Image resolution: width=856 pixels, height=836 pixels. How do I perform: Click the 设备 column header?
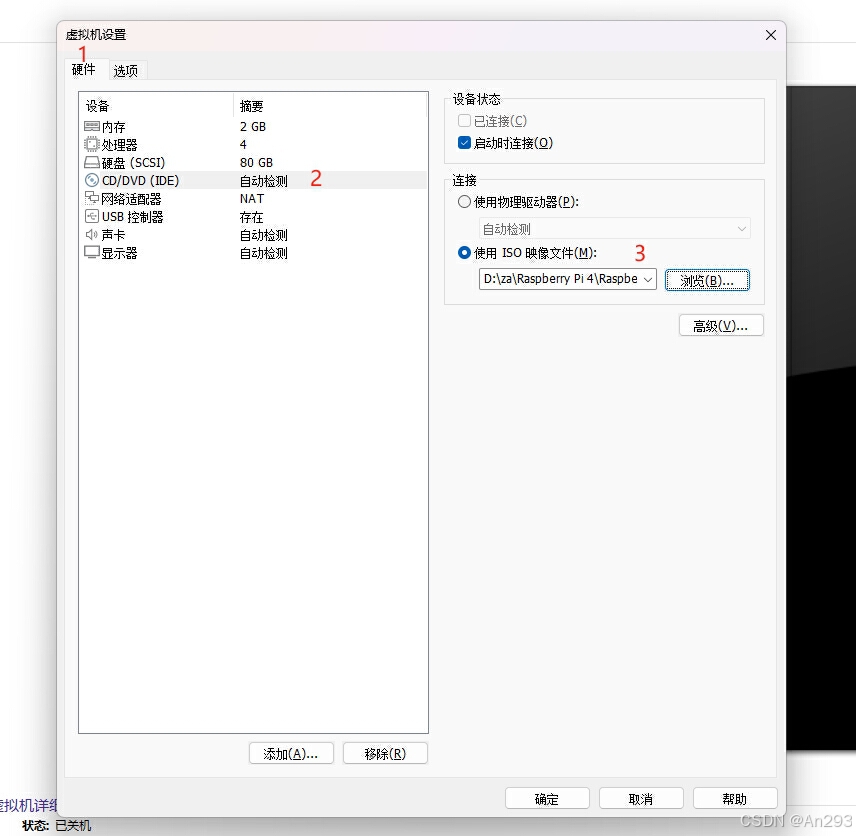tap(98, 106)
